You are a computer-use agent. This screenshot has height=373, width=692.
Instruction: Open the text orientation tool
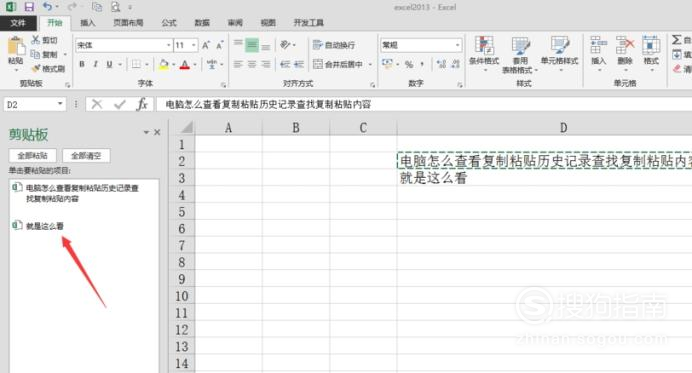click(x=286, y=45)
